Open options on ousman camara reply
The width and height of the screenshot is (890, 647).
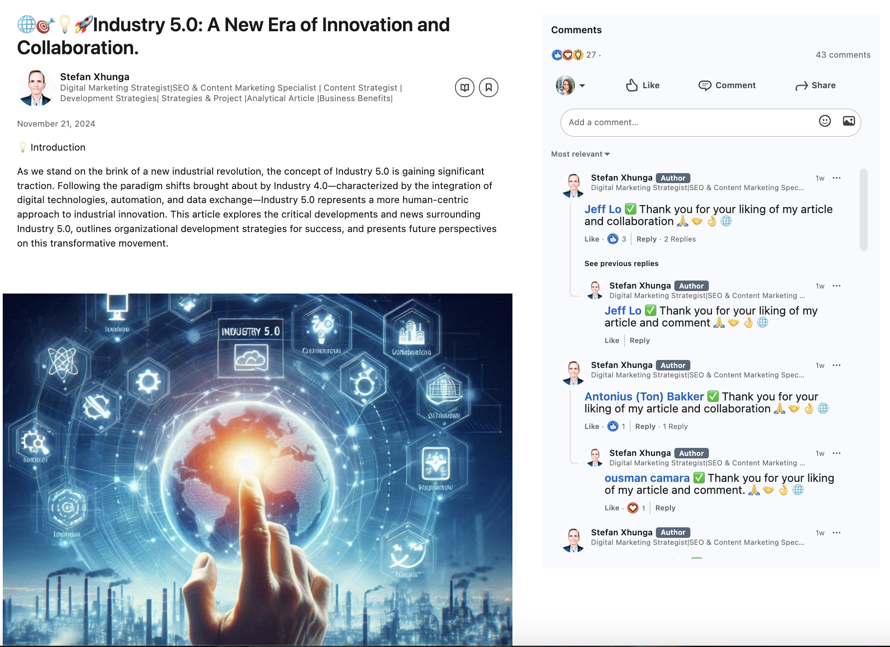click(837, 453)
